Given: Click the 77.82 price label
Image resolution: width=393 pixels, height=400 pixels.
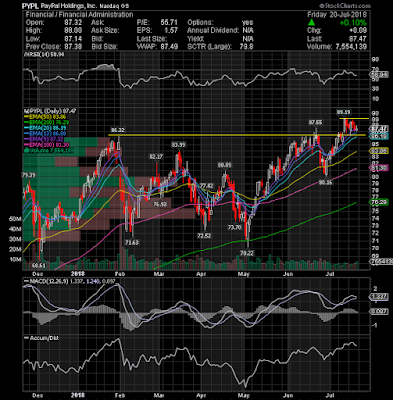Looking at the screenshot, I should 206,186.
